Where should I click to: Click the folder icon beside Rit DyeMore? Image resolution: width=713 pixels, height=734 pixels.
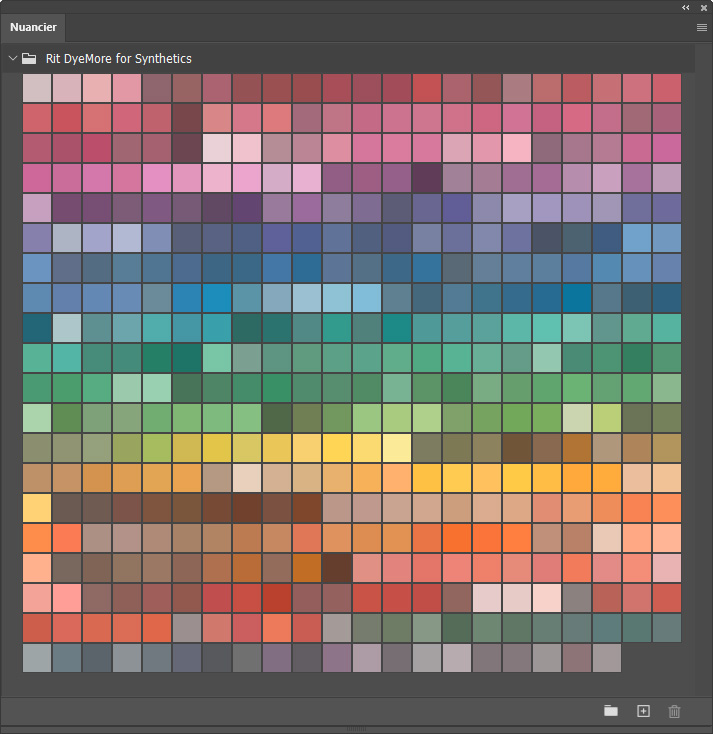[29, 59]
